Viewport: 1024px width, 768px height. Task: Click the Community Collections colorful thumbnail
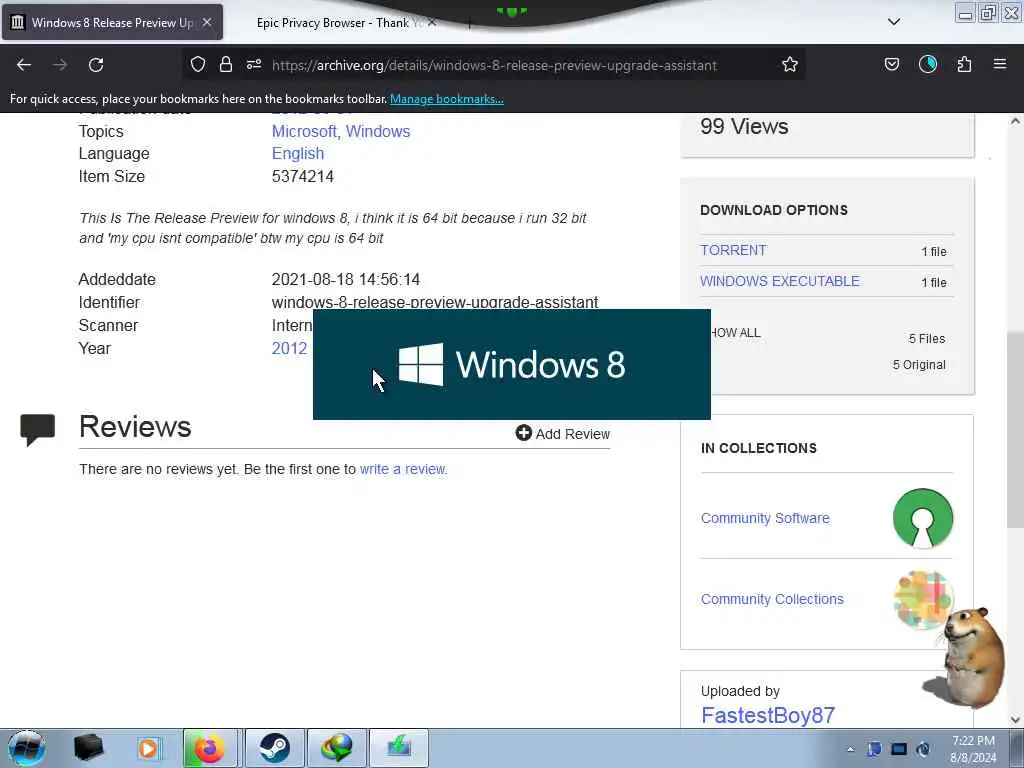pos(921,600)
